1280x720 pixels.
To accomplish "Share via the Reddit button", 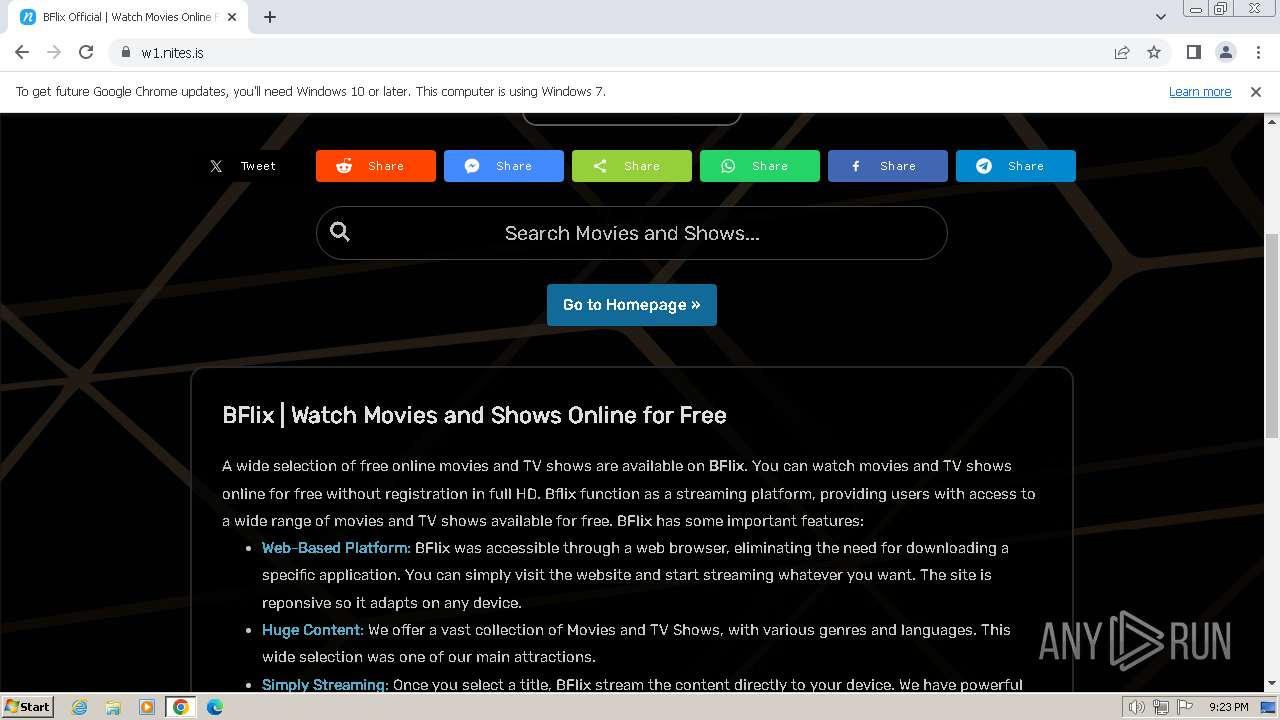I will 376,166.
